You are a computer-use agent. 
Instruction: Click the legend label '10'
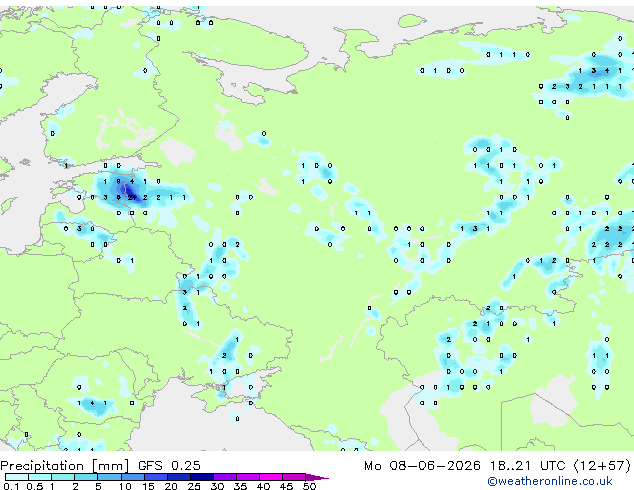point(125,486)
